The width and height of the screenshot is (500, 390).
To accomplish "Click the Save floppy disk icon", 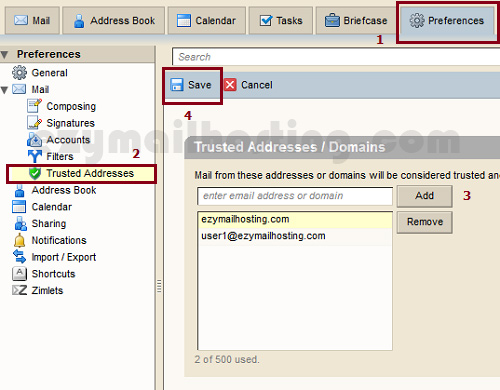I will pos(177,85).
